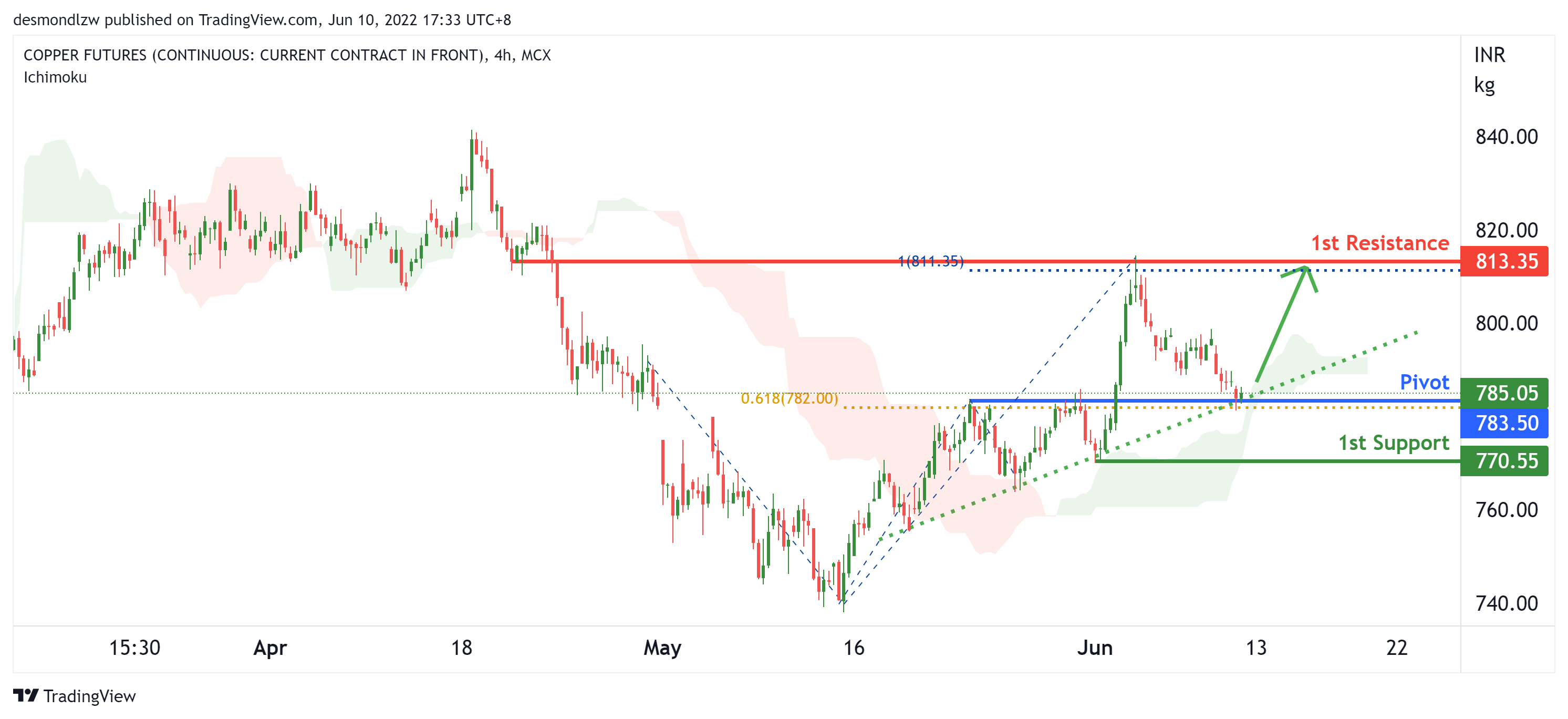Click the published-by header text
The width and height of the screenshot is (1568, 719).
(x=262, y=20)
